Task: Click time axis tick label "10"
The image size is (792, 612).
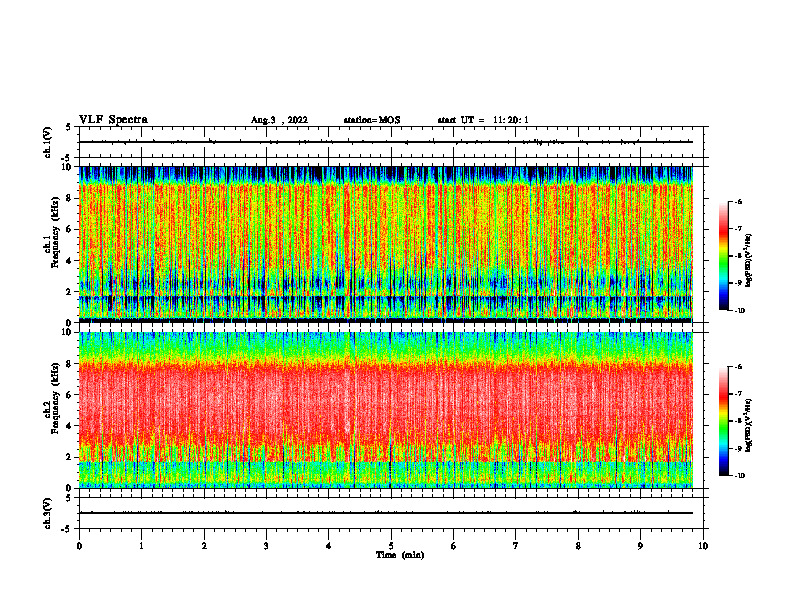Action: 703,546
